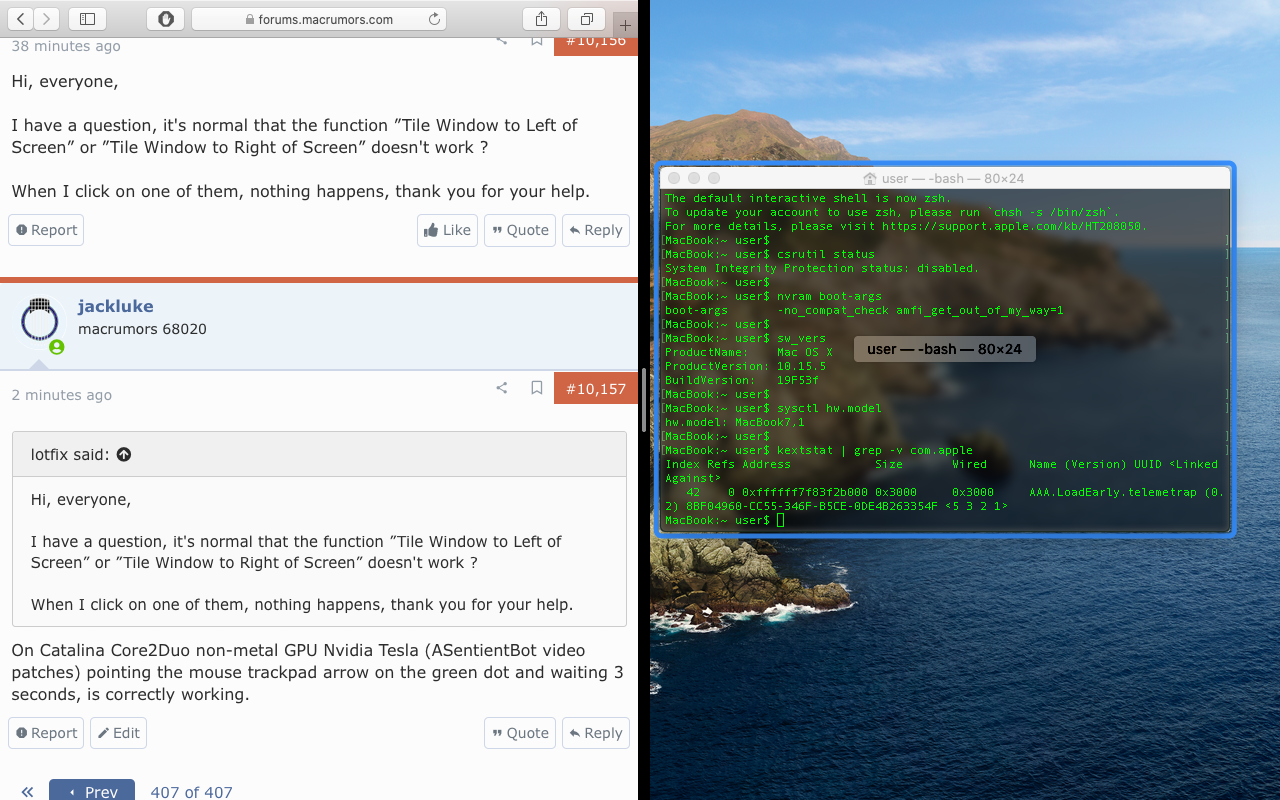
Task: Open permalink #10,157
Action: 596,389
